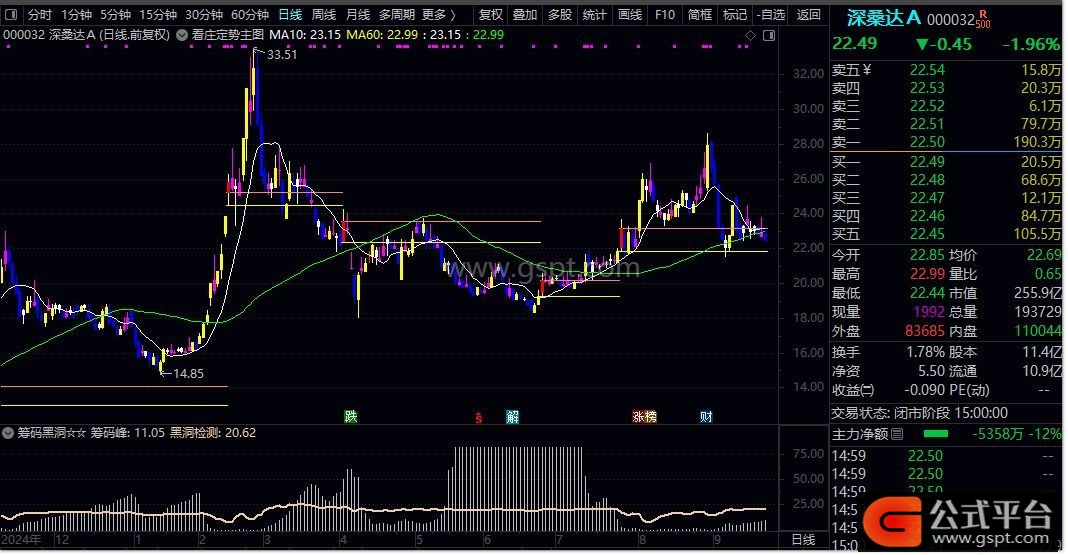Toggle -自选 to remove from watchlist
Image resolution: width=1068 pixels, height=555 pixels.
click(x=770, y=15)
